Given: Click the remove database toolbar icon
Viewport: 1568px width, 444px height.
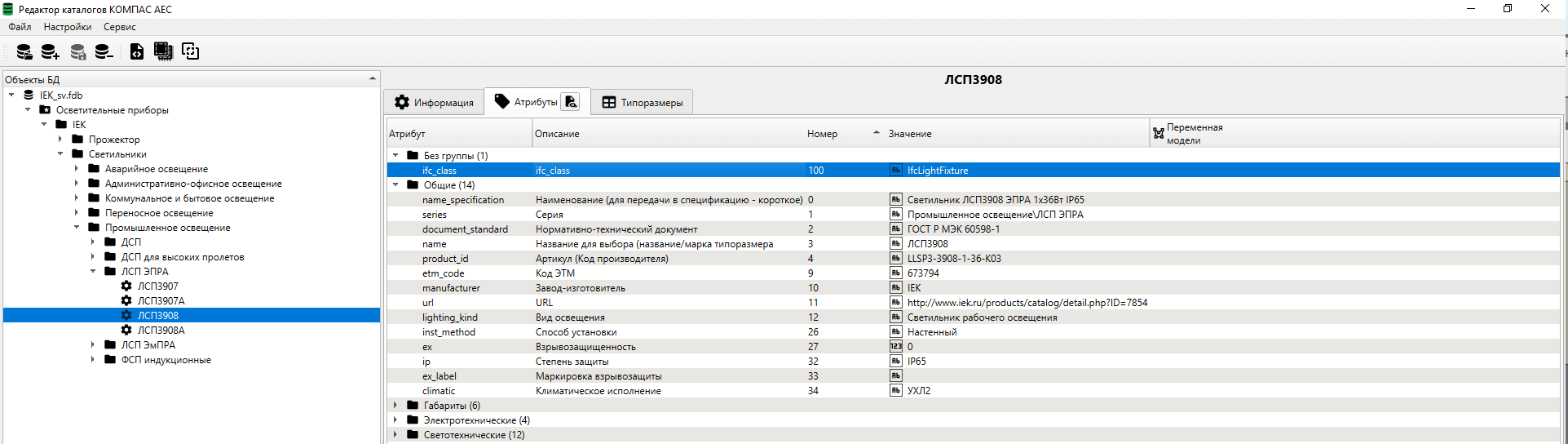Looking at the screenshot, I should [104, 51].
